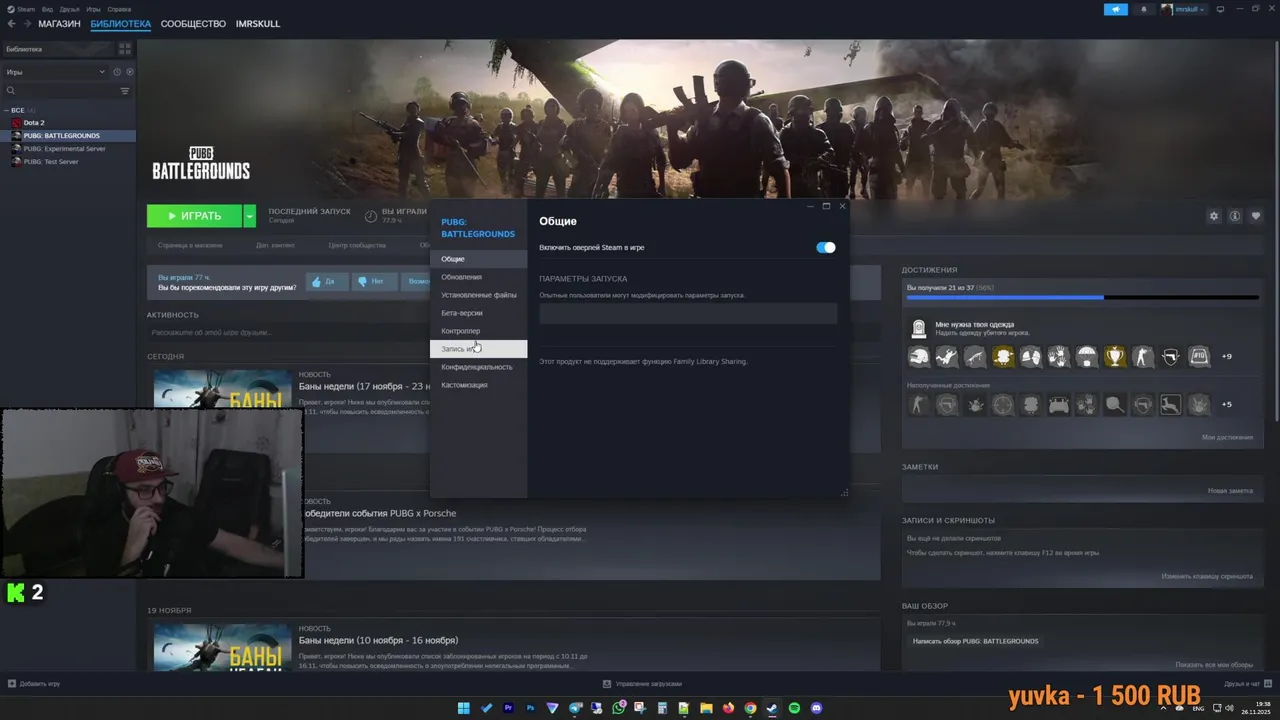Viewport: 1280px width, 720px height.
Task: Click the library search field
Action: (x=60, y=91)
